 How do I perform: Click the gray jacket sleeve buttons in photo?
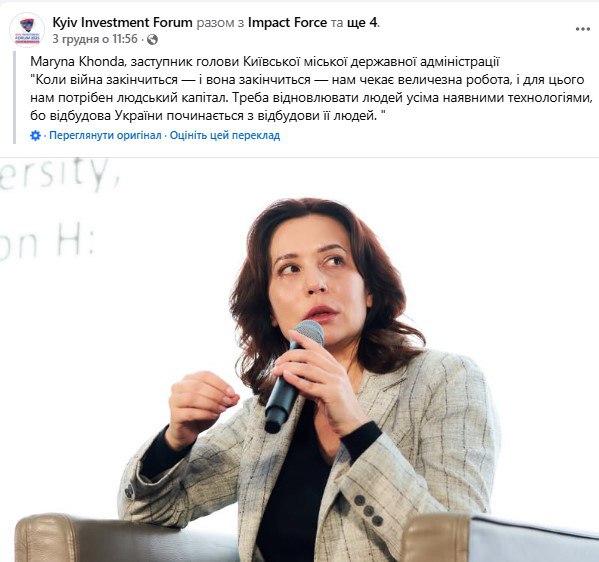(368, 510)
